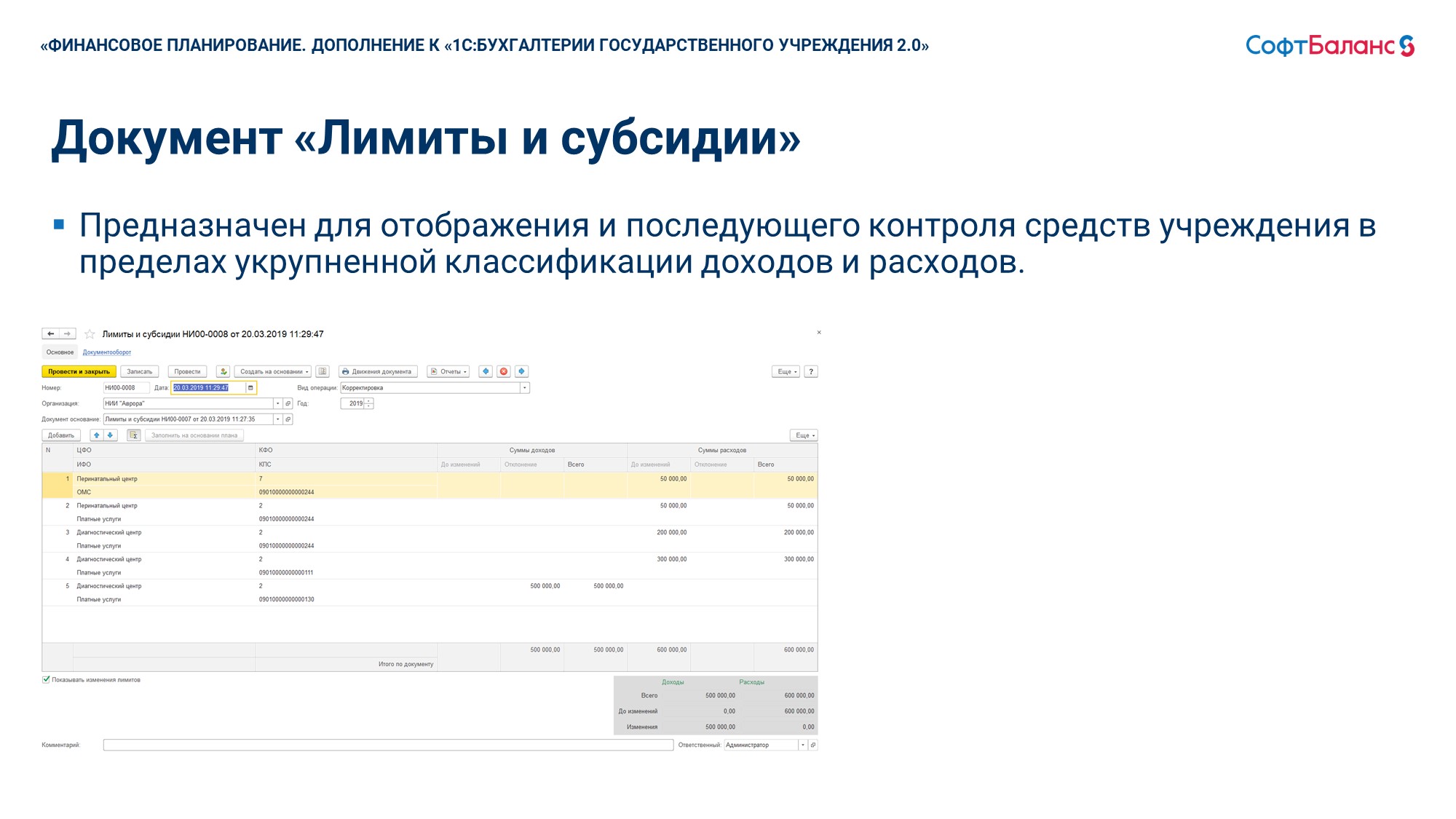Close the document form with the X
The image size is (1456, 819).
click(819, 333)
